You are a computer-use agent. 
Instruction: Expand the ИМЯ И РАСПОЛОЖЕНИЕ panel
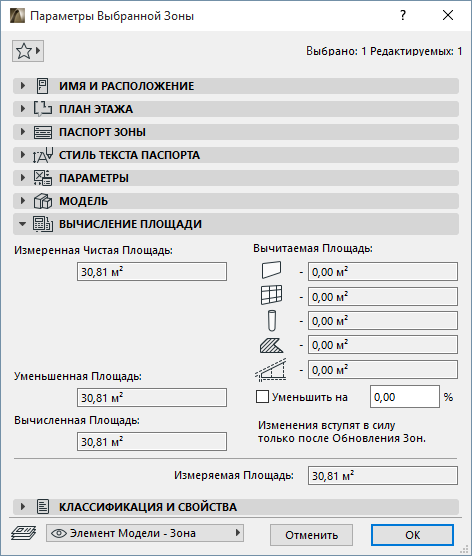point(23,86)
